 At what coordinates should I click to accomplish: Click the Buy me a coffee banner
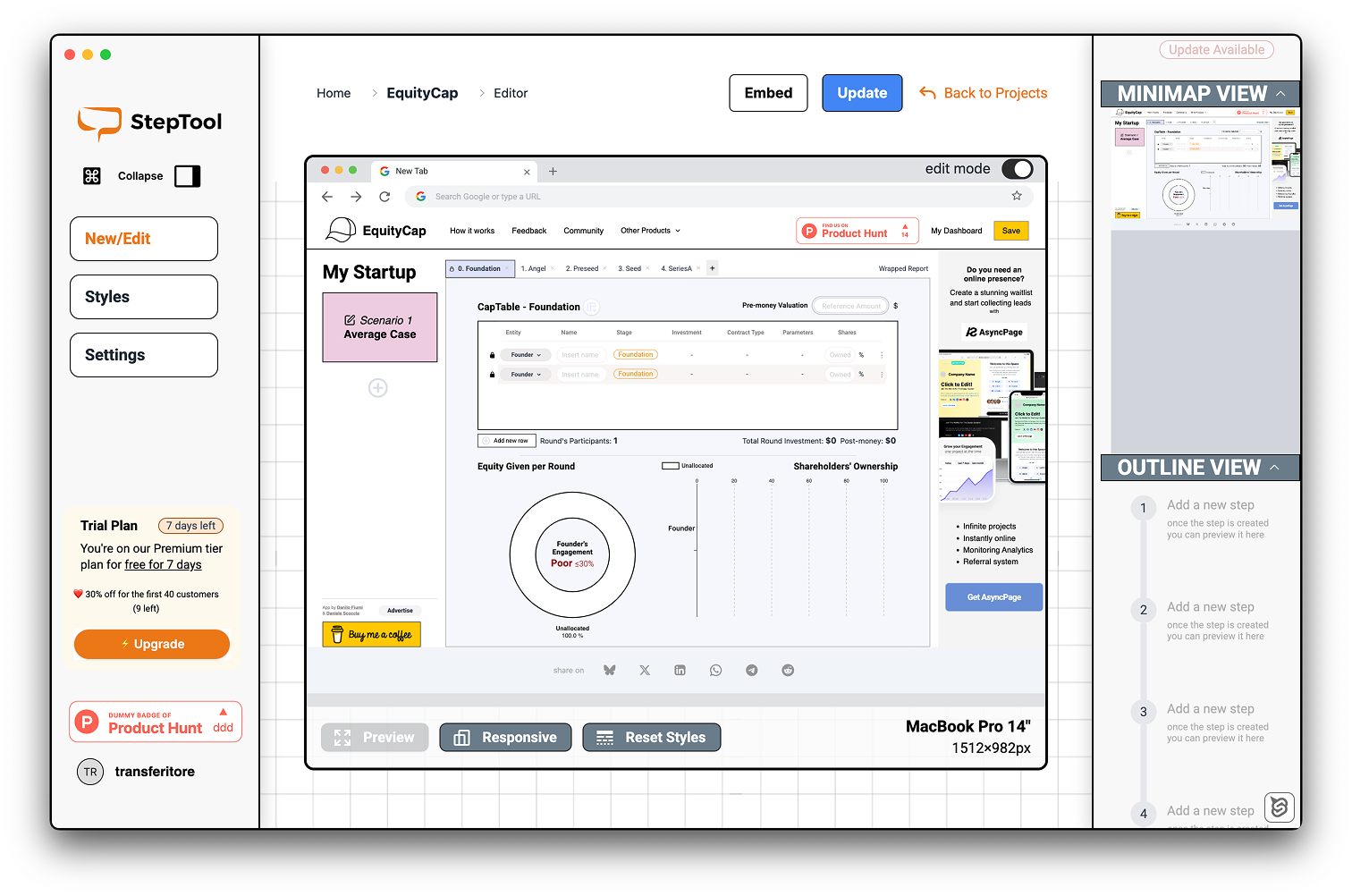(x=371, y=633)
